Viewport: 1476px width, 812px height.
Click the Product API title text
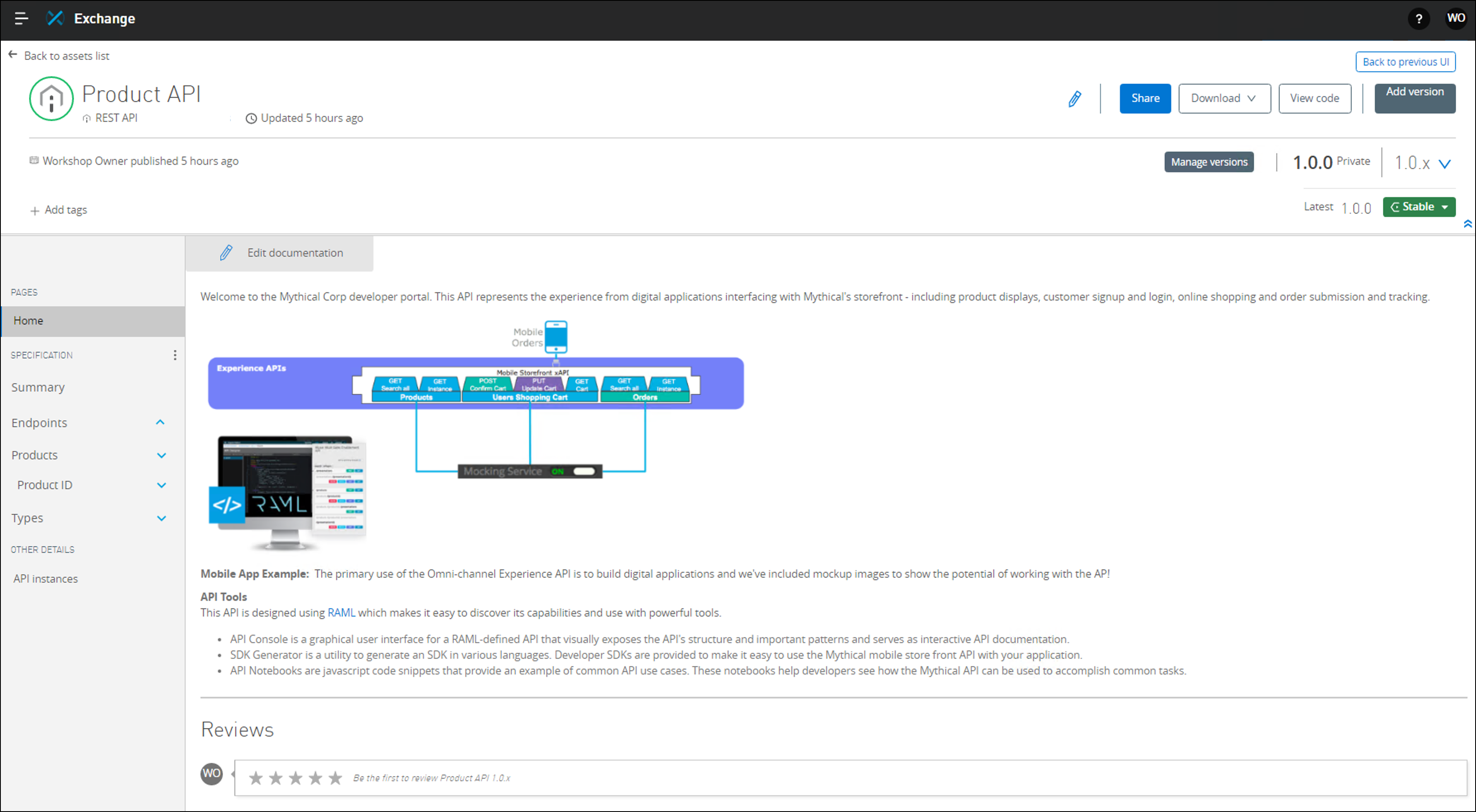[142, 94]
